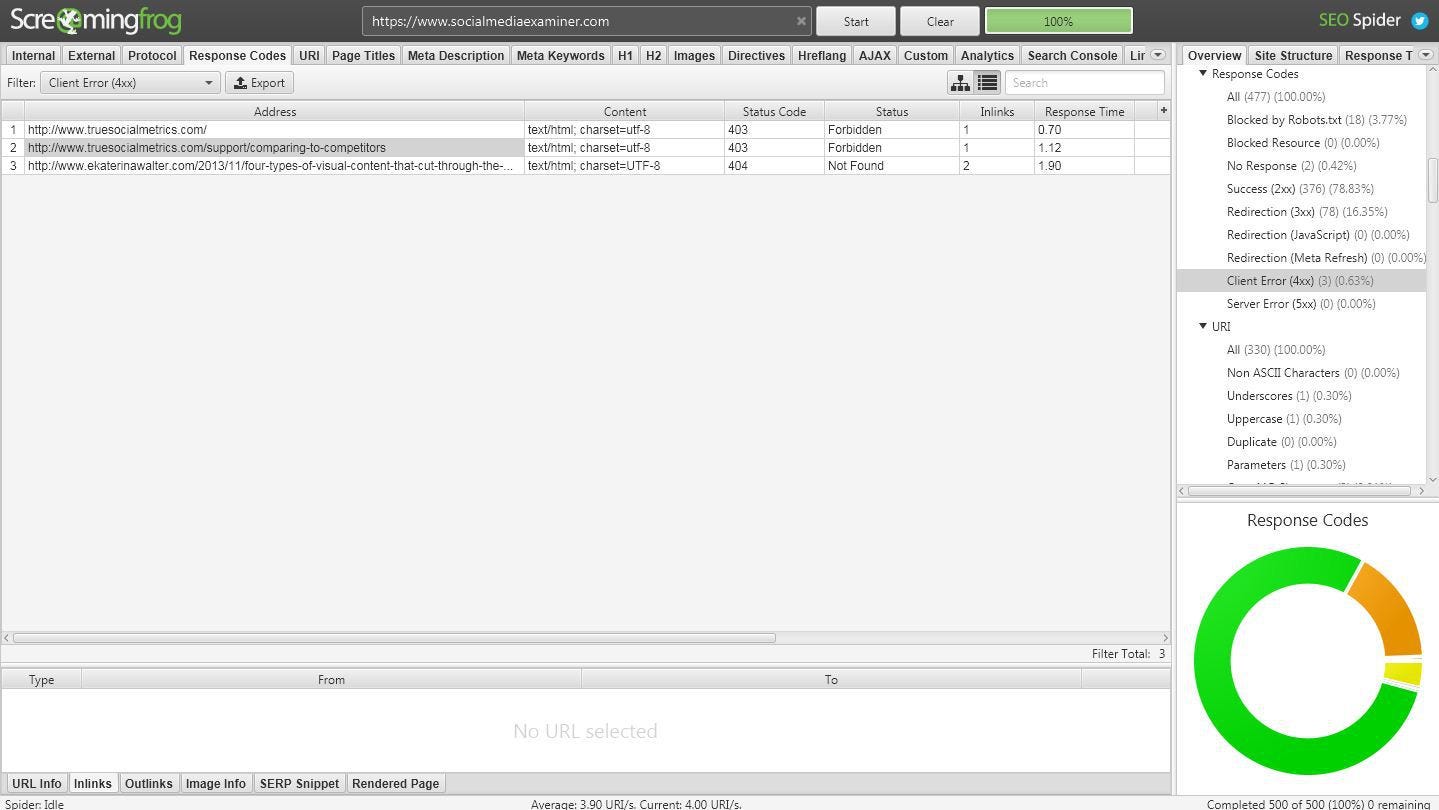Click the overview panel vertical scrollbar
This screenshot has width=1439, height=810.
point(1432,179)
